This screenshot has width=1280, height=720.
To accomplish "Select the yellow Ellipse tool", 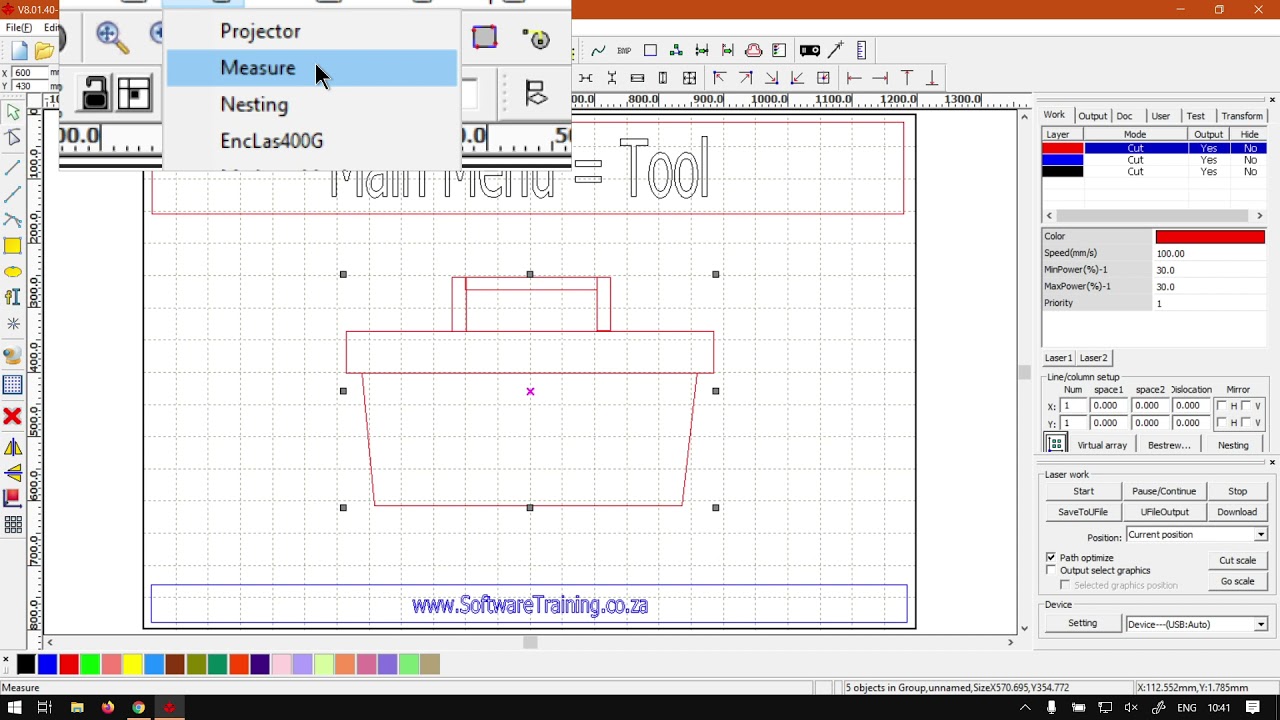I will (x=13, y=272).
